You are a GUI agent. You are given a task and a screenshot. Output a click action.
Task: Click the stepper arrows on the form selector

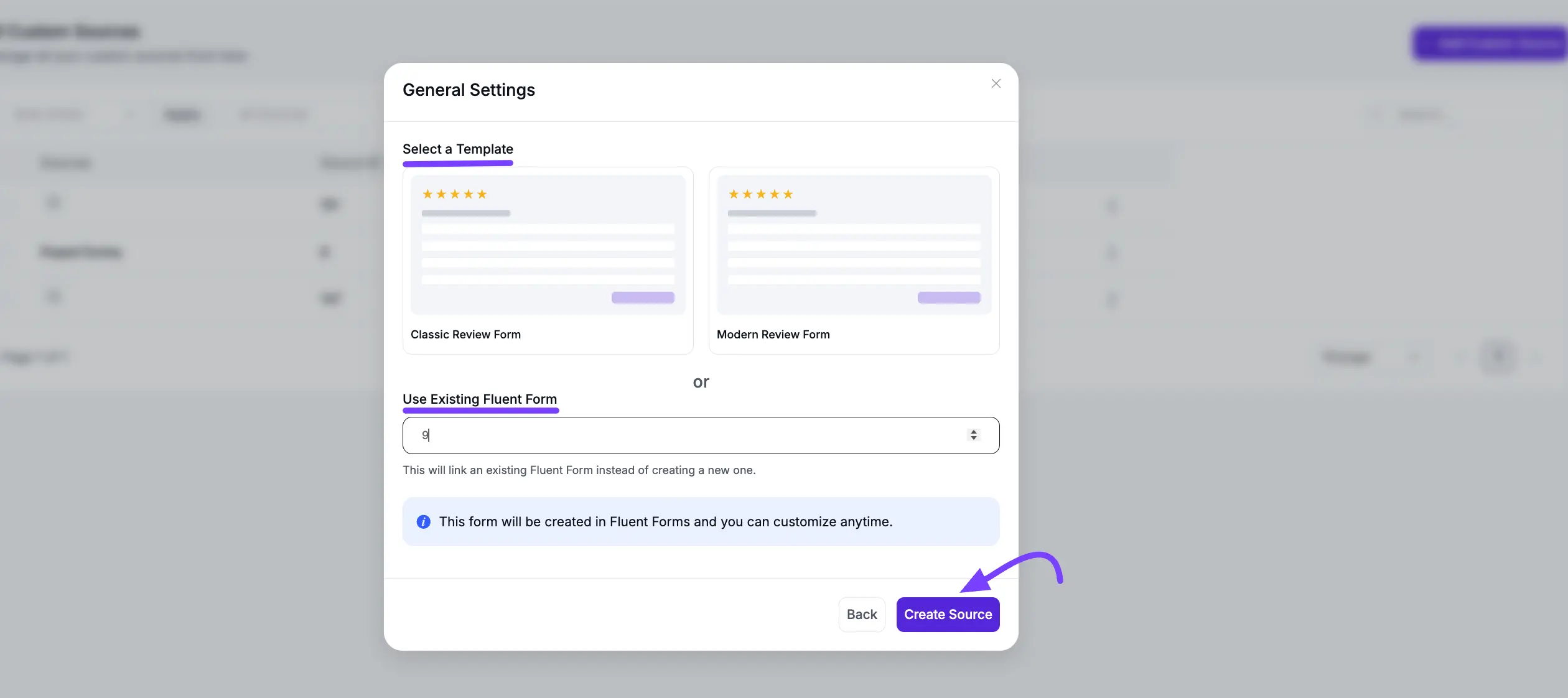973,435
